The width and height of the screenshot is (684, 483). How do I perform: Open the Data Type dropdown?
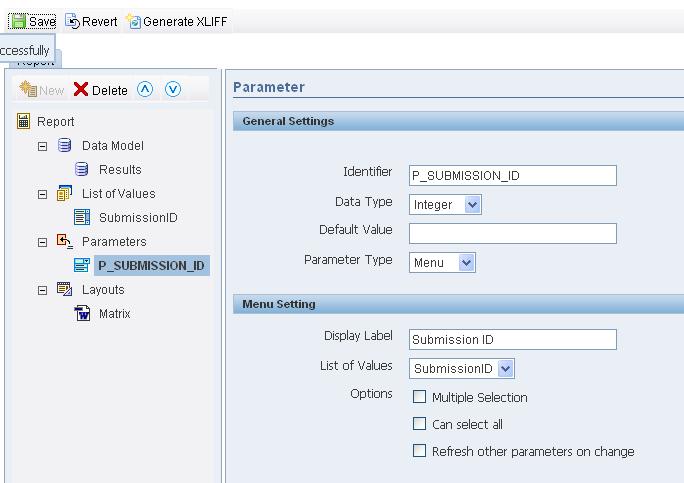pyautogui.click(x=472, y=205)
